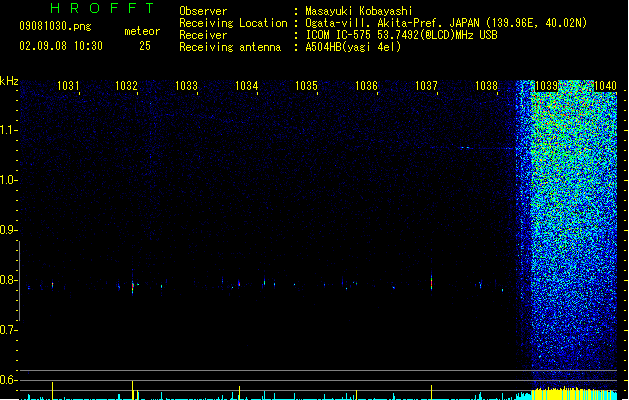This screenshot has width=629, height=400.
Task: Click the Receiving Location label
Action: pos(233,23)
